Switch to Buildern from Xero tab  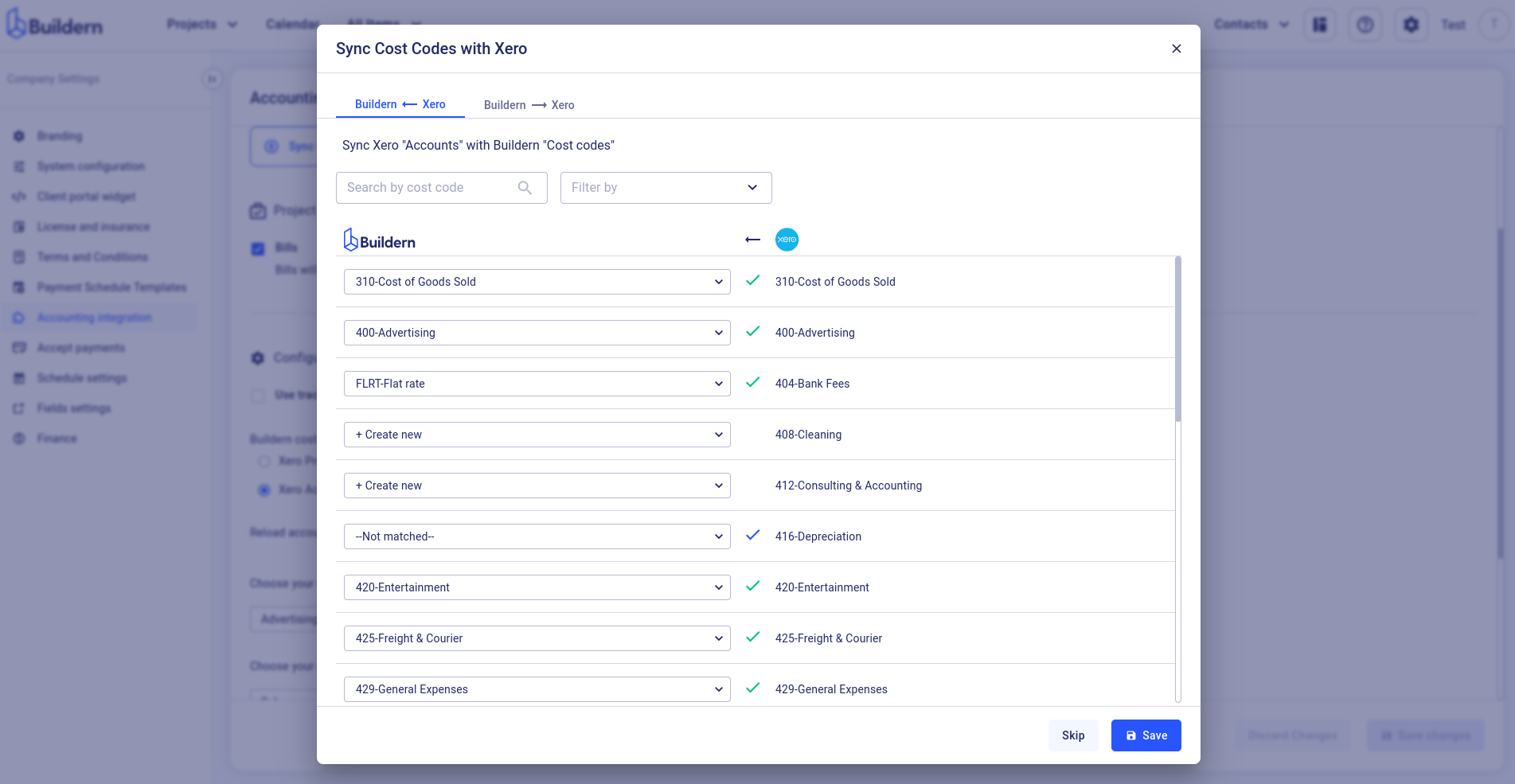coord(400,104)
